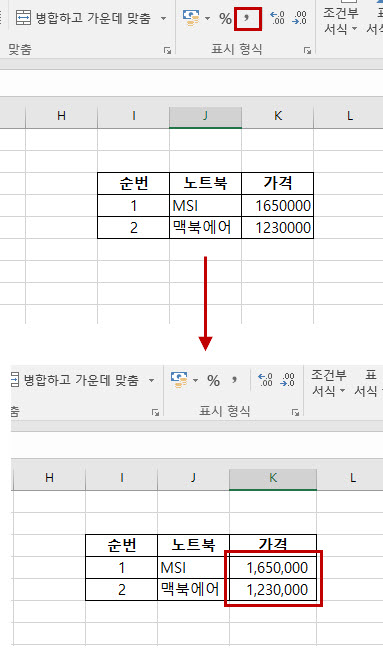Click decrease decimal icon in upper screenshot

coord(299,18)
